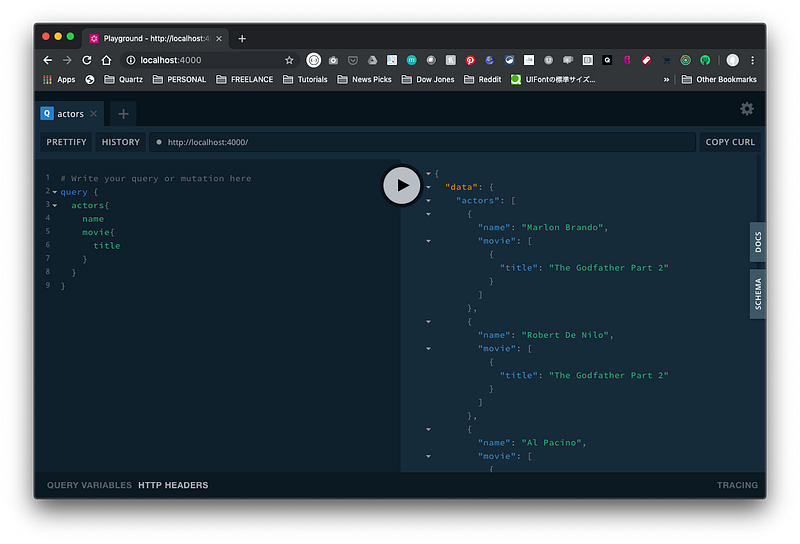
Task: Collapse the query block on line 2
Action: (x=55, y=192)
